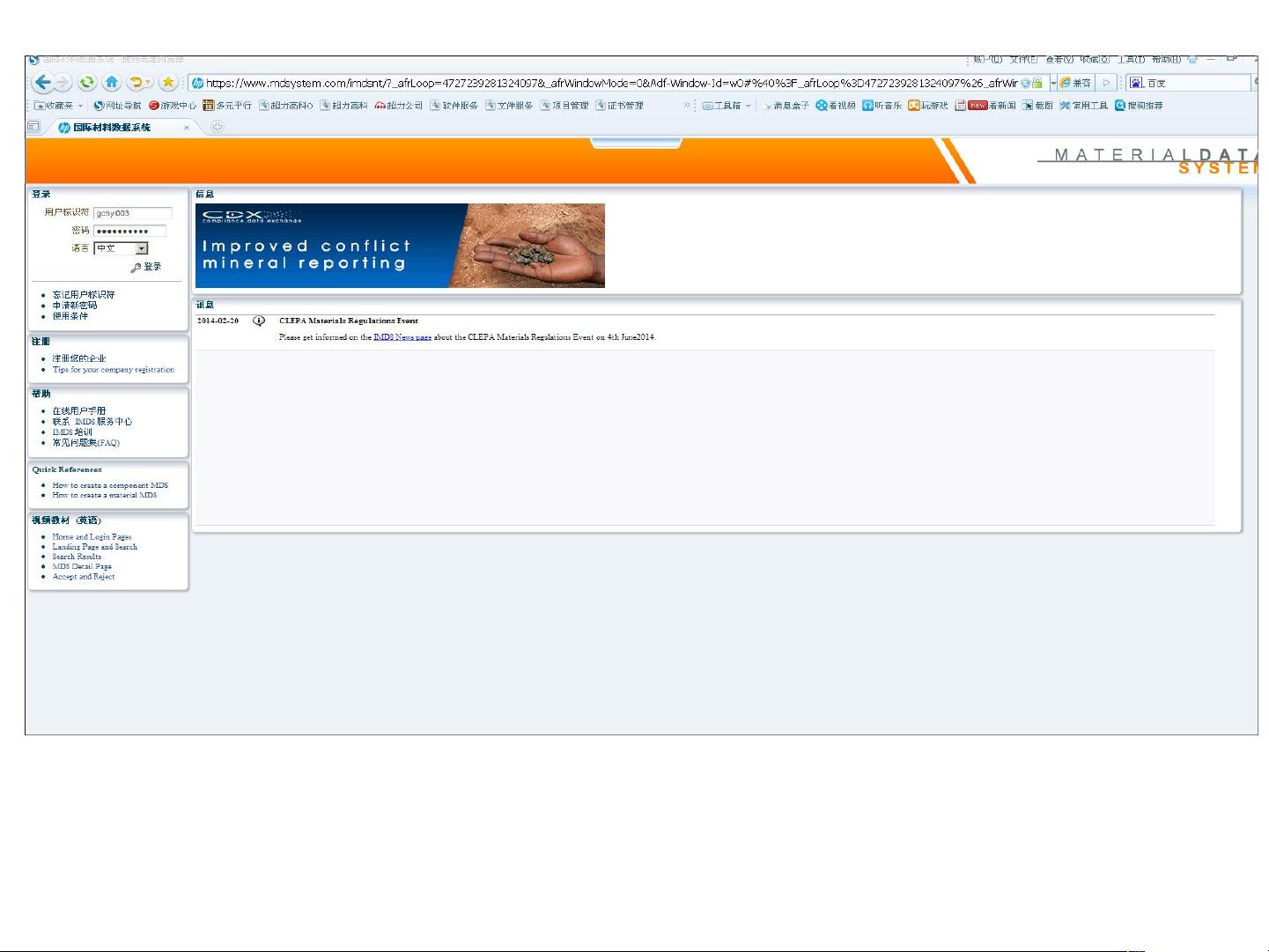The image size is (1269, 952).
Task: Click the 截图 screenshot tool
Action: pos(1037,106)
